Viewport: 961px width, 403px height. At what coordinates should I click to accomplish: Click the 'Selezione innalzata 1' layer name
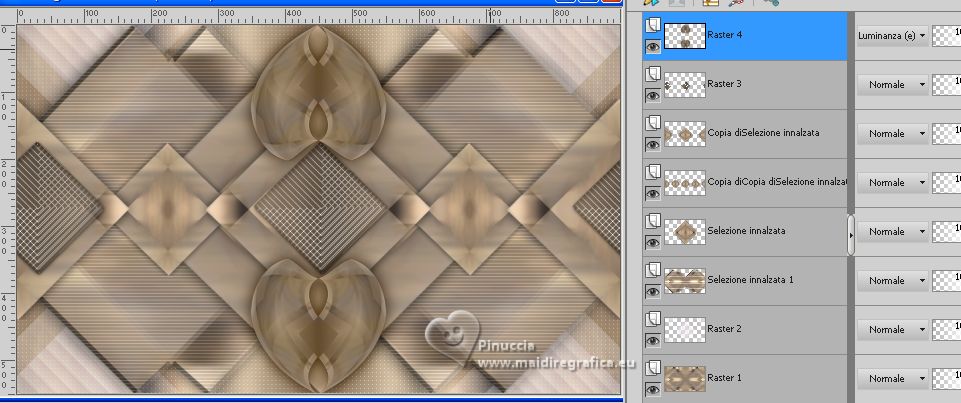pos(750,280)
